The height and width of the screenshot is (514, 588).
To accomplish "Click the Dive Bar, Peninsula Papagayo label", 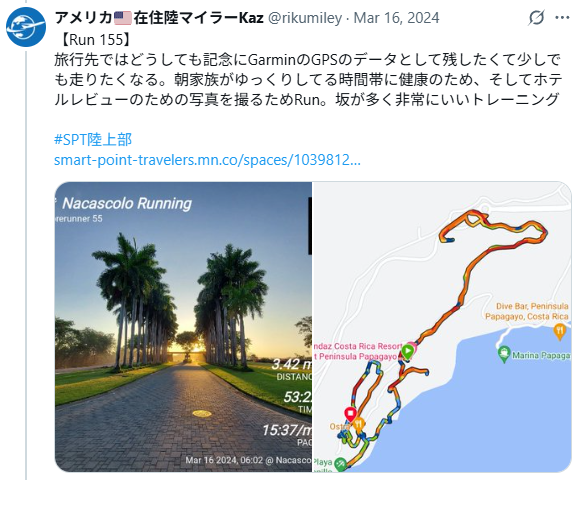I will [x=527, y=311].
